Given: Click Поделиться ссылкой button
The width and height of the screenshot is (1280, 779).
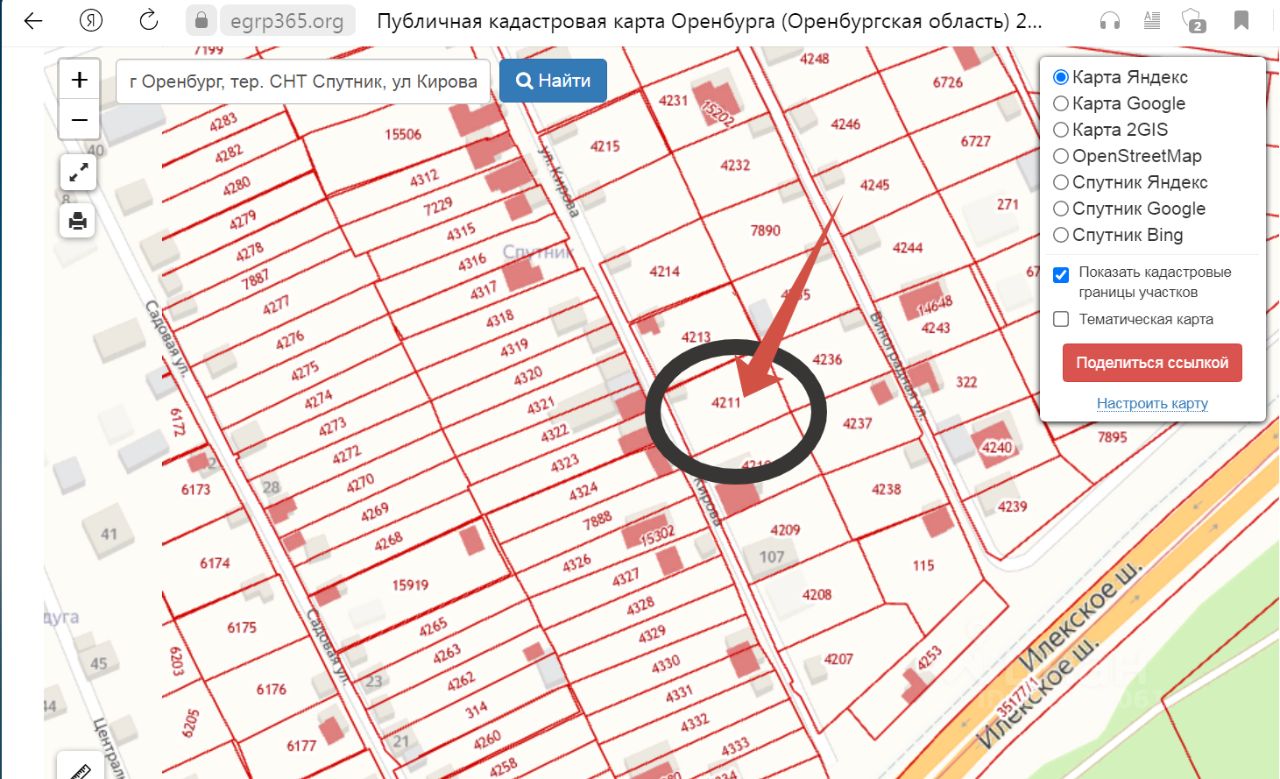Looking at the screenshot, I should [x=1152, y=363].
